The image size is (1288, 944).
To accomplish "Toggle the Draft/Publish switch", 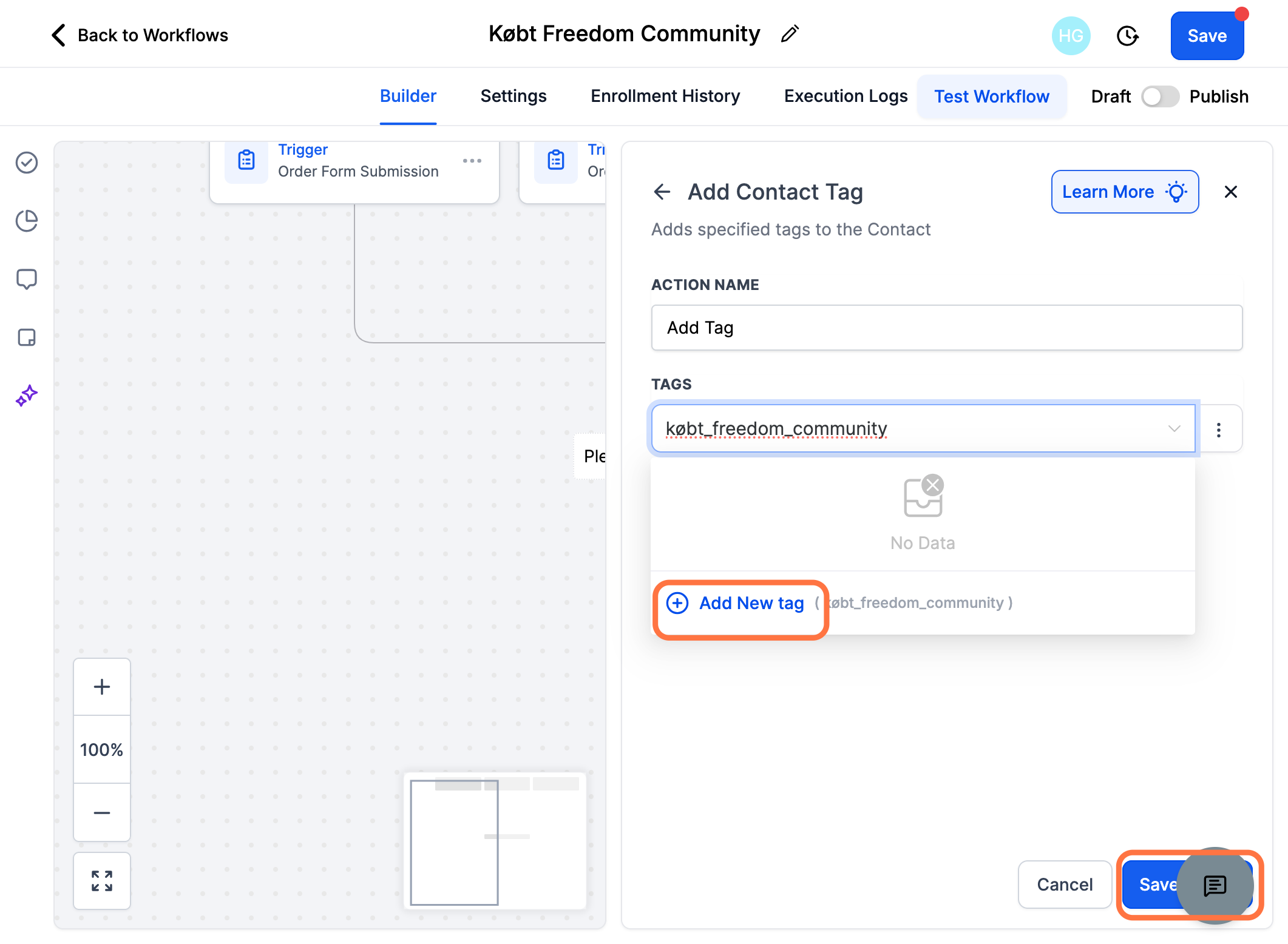I will pyautogui.click(x=1160, y=96).
